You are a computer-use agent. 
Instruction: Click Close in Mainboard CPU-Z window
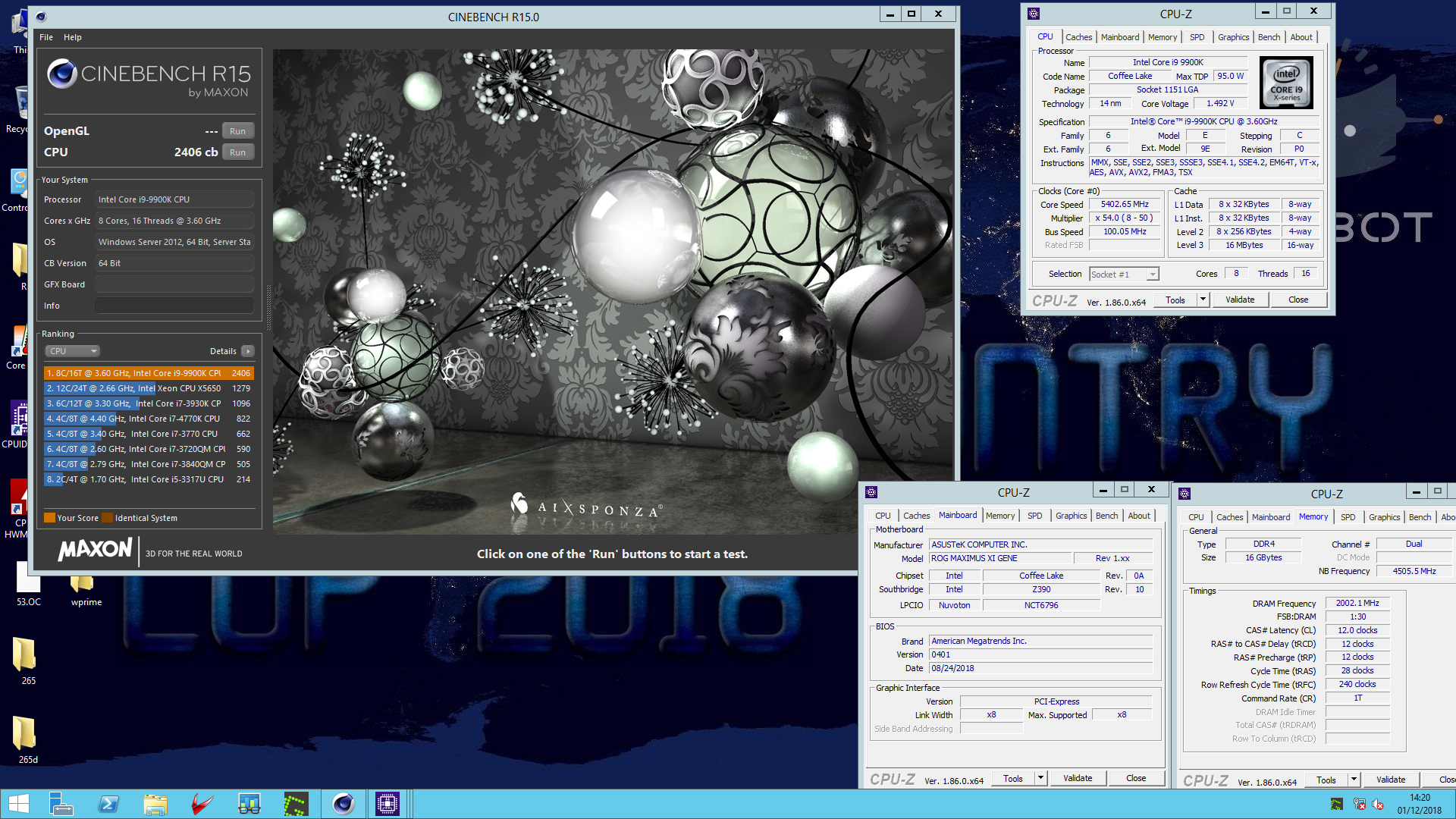coord(1136,778)
